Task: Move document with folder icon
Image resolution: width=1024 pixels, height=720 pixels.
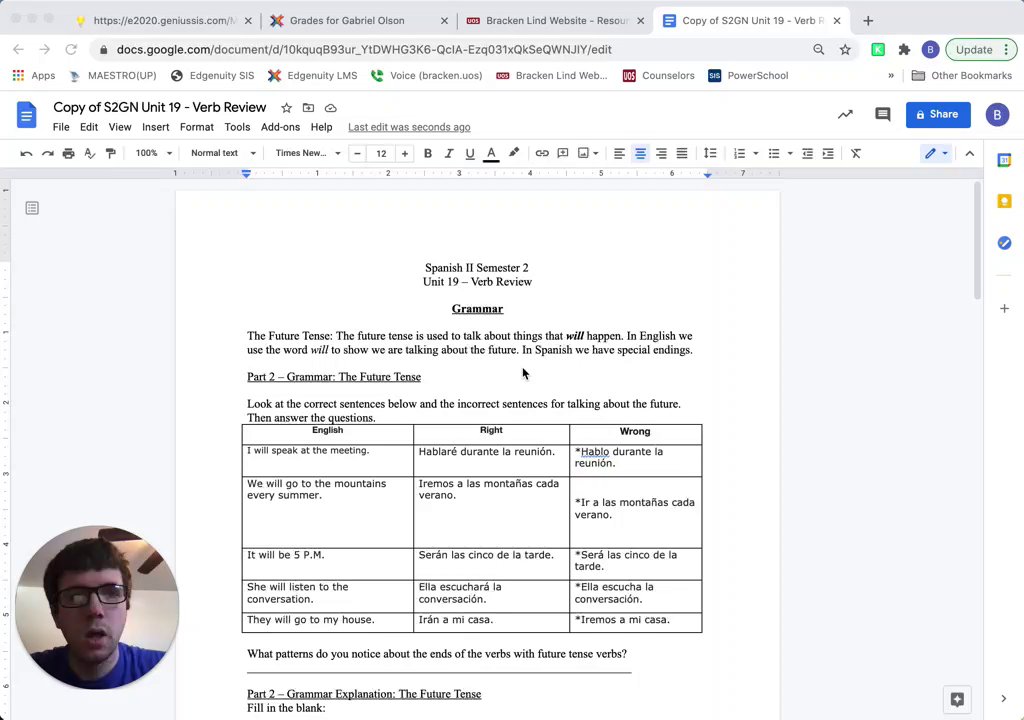Action: click(308, 108)
